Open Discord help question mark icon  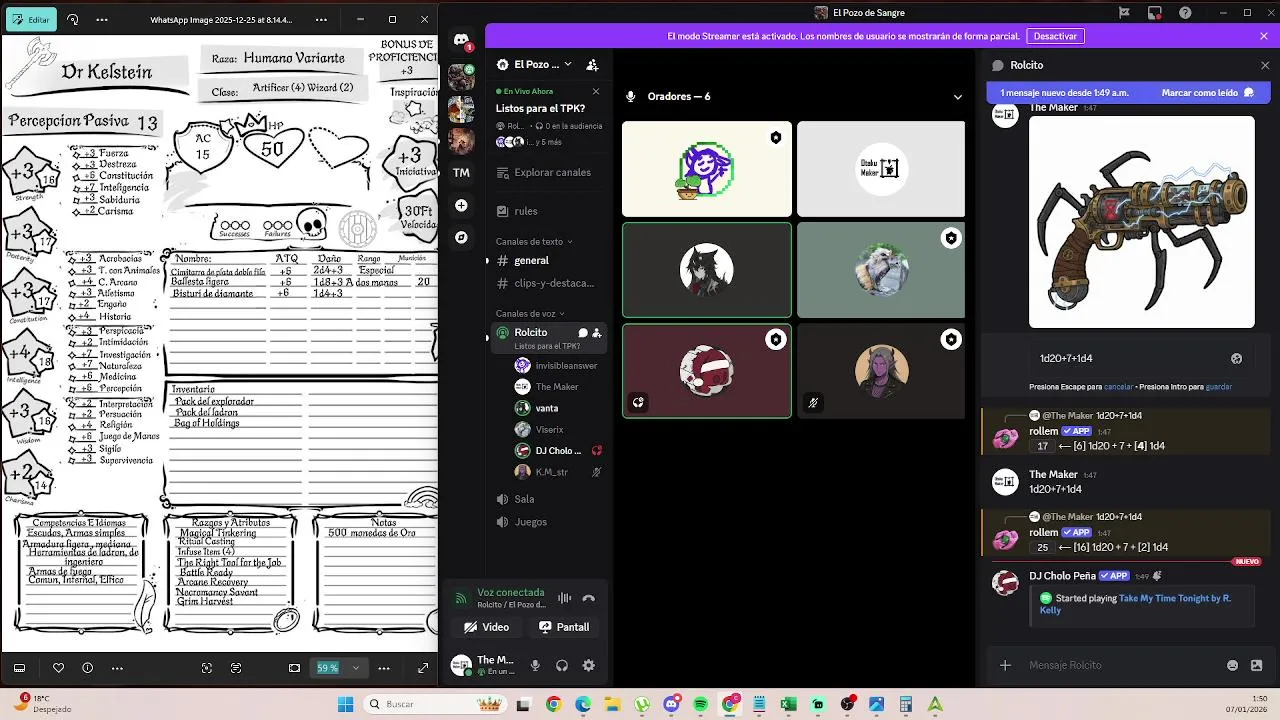[1185, 13]
